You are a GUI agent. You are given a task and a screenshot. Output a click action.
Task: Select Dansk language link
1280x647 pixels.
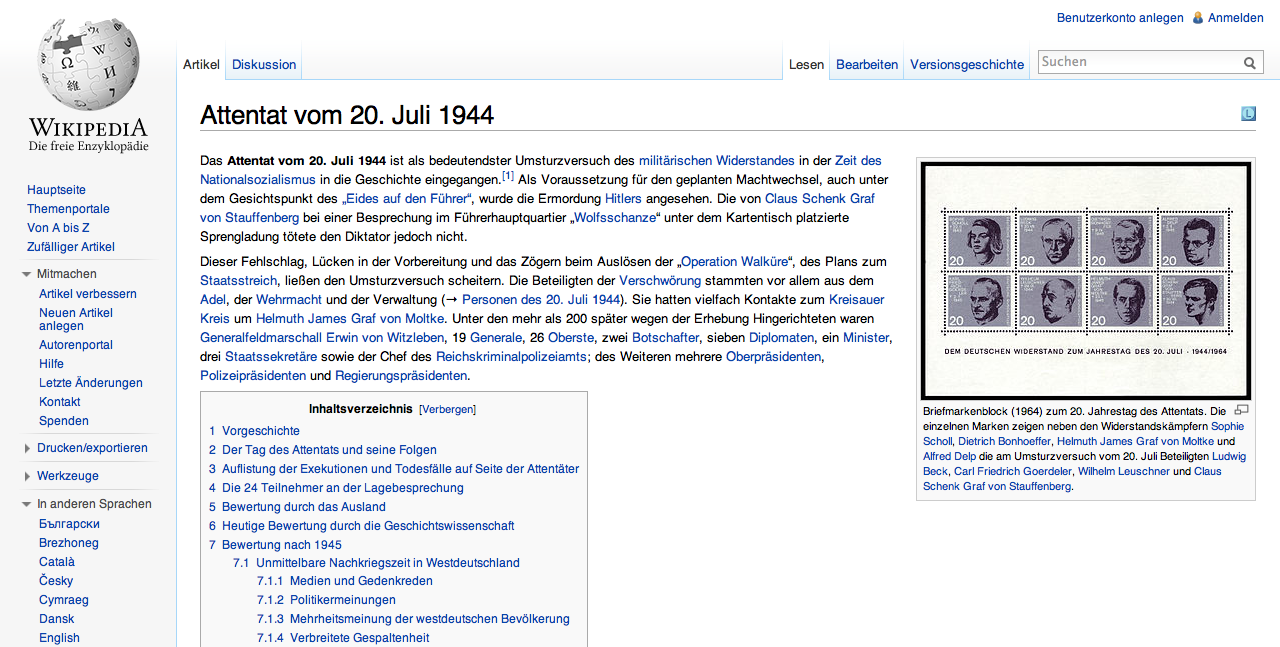pos(57,619)
